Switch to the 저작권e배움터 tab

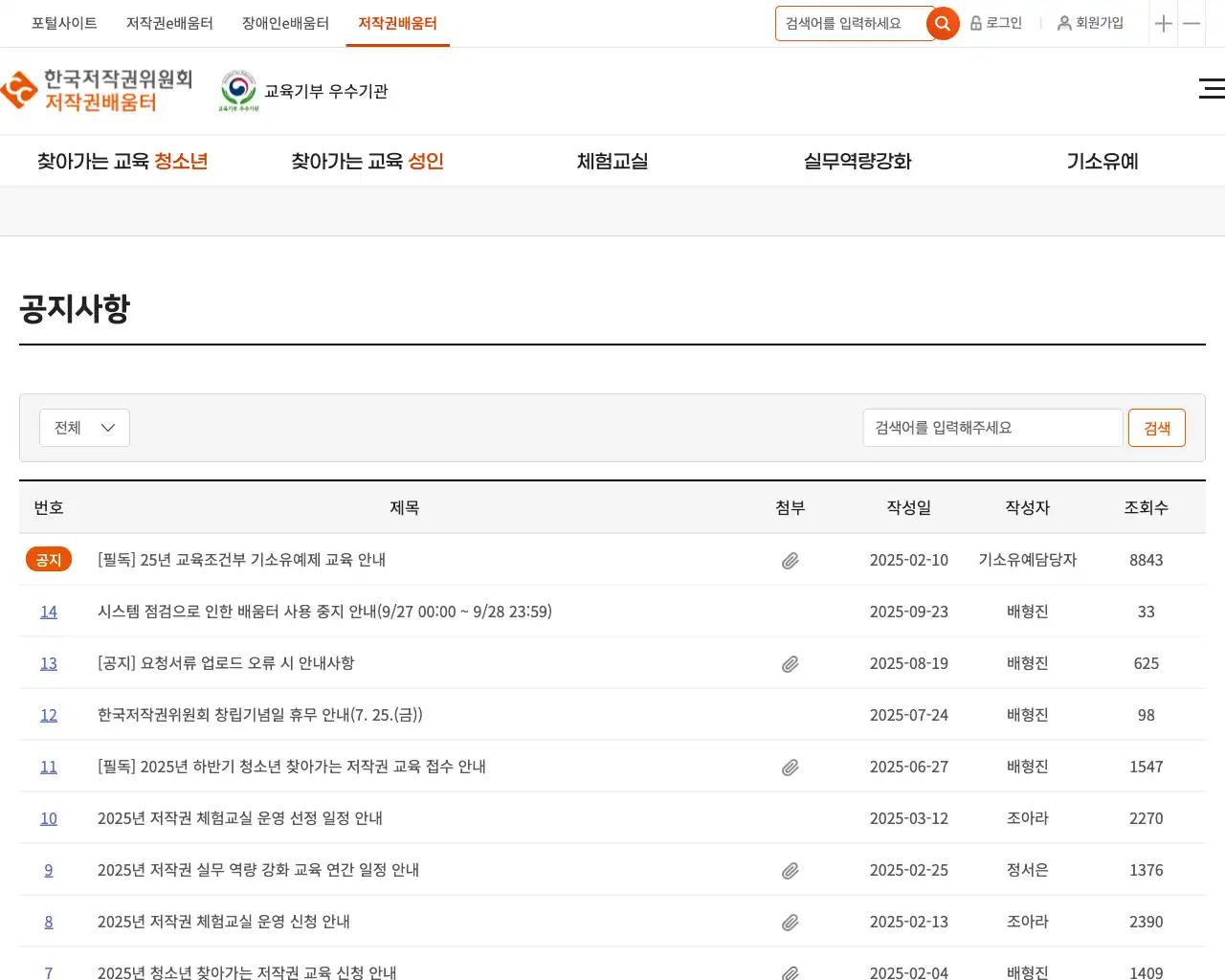[169, 24]
